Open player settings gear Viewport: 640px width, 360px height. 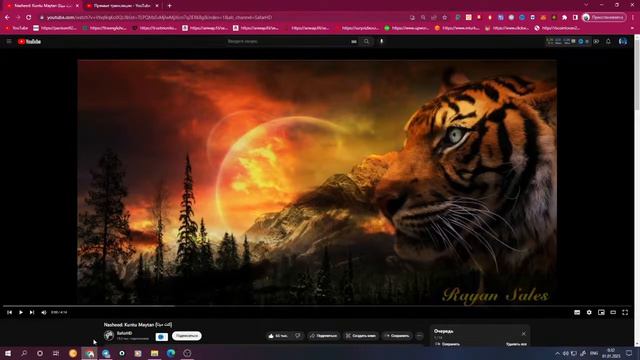589,312
